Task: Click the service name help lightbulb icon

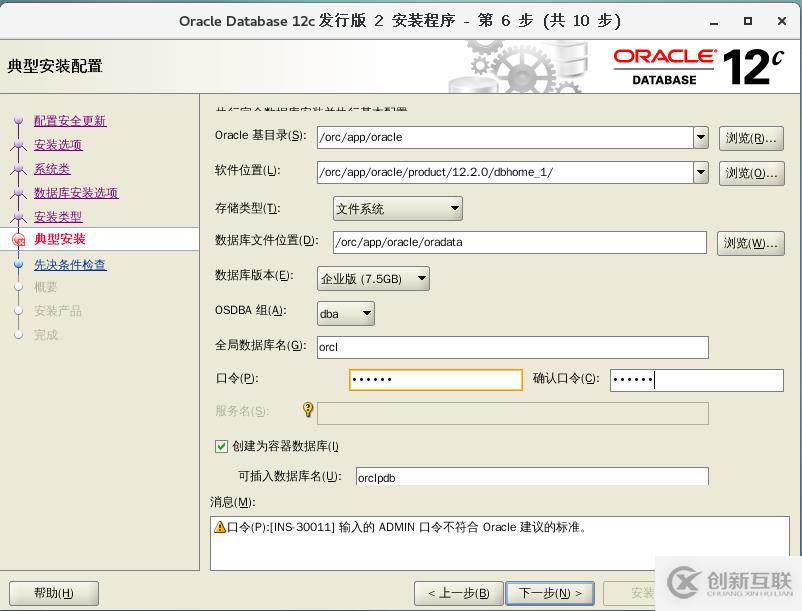Action: point(308,410)
